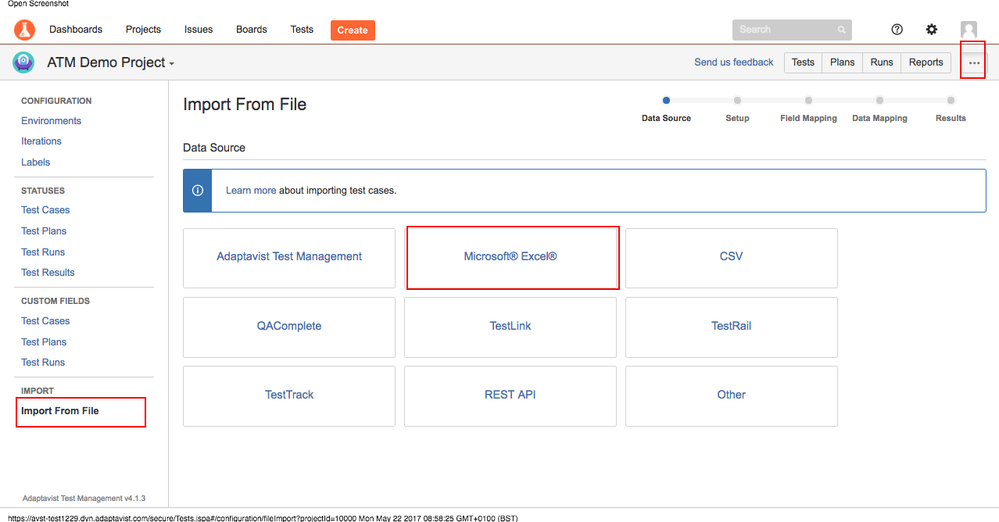The image size is (999, 522).
Task: Open Test Runs under Custom Fields
Action: (43, 362)
